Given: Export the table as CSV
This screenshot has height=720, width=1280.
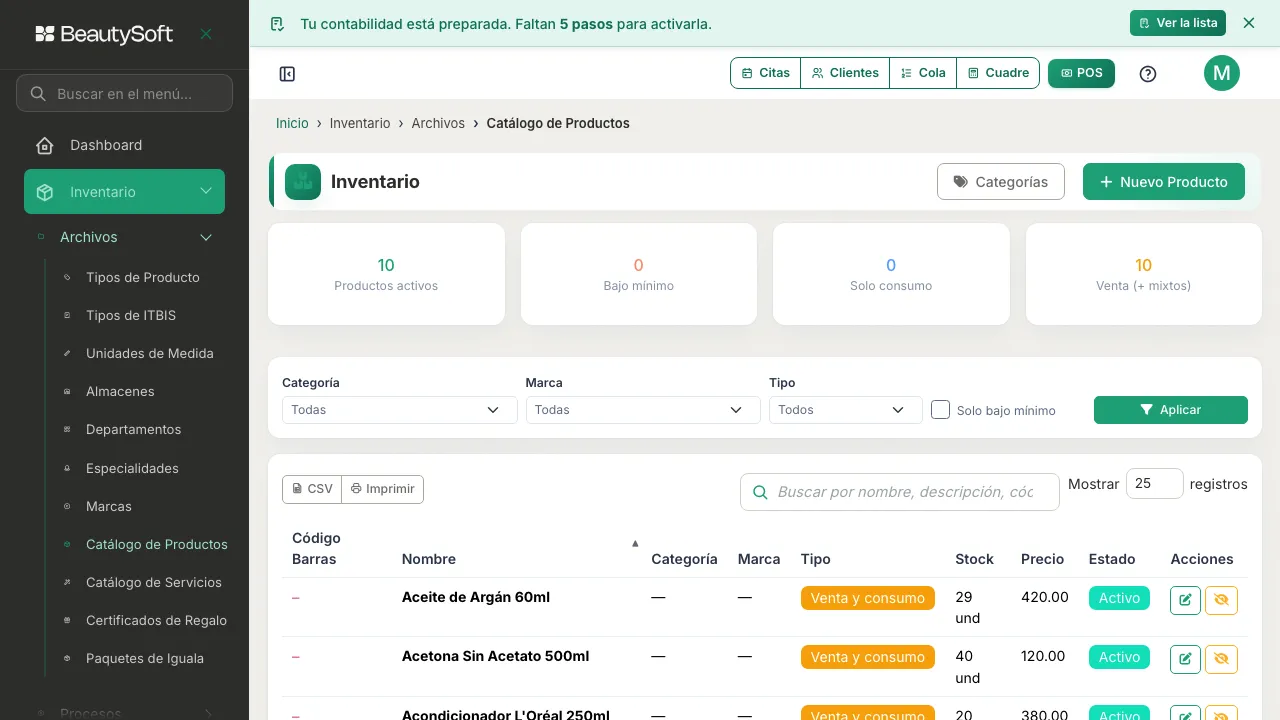Looking at the screenshot, I should 312,489.
